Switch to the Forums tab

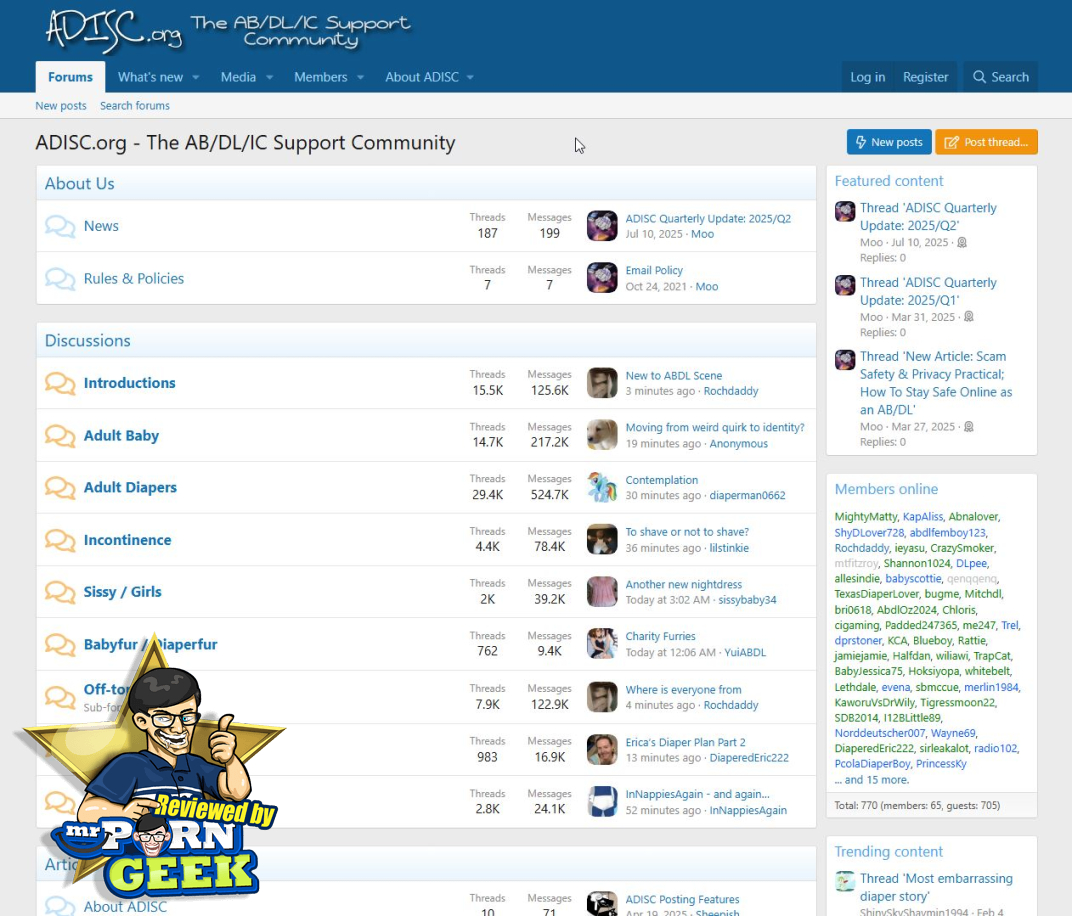point(70,77)
